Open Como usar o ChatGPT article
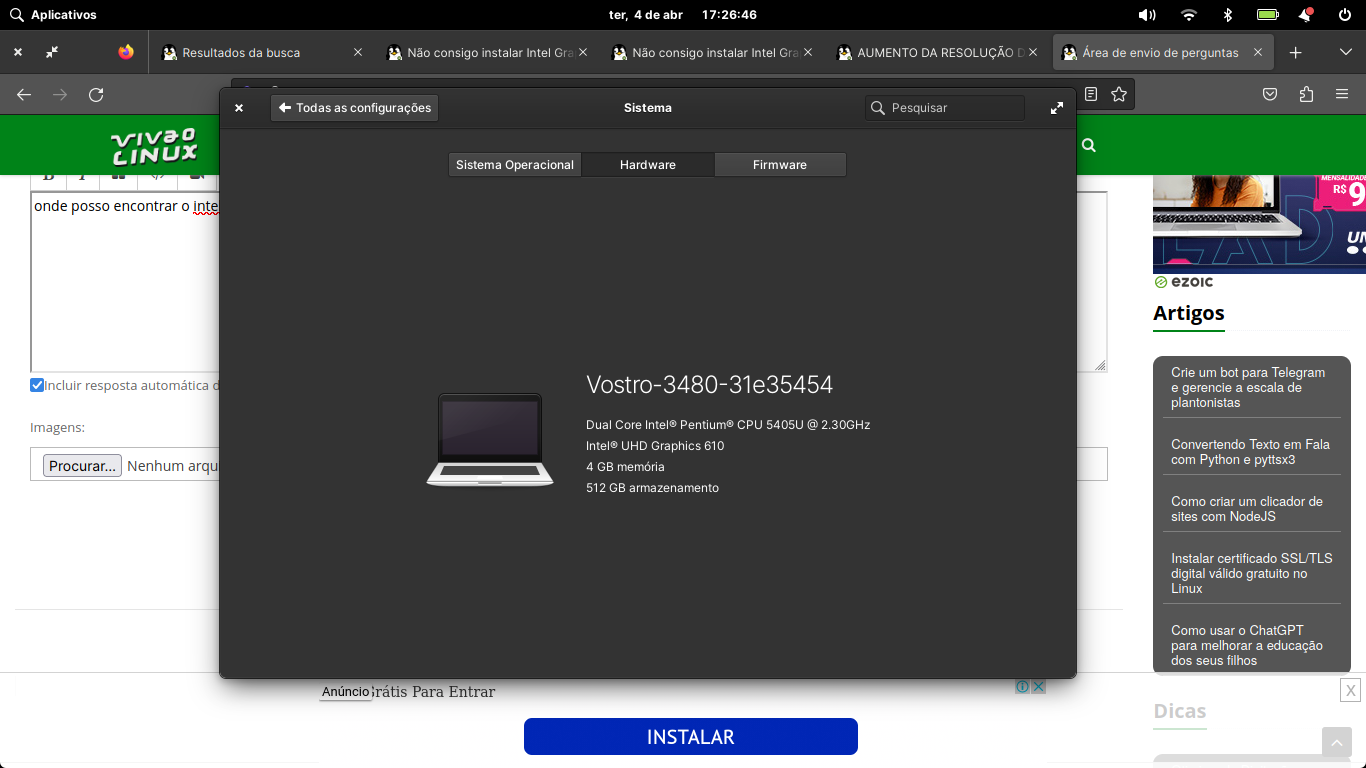 pyautogui.click(x=1247, y=645)
